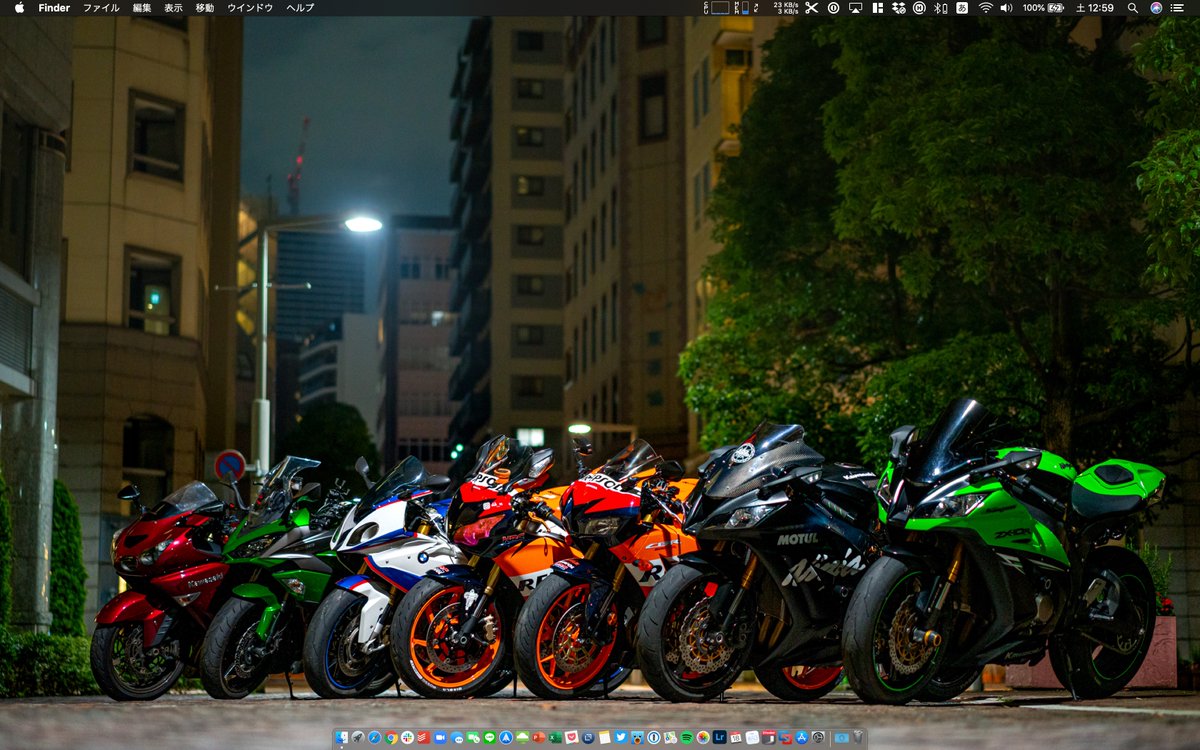Launch Google Chrome from the Dock
This screenshot has width=1200, height=750.
point(391,737)
